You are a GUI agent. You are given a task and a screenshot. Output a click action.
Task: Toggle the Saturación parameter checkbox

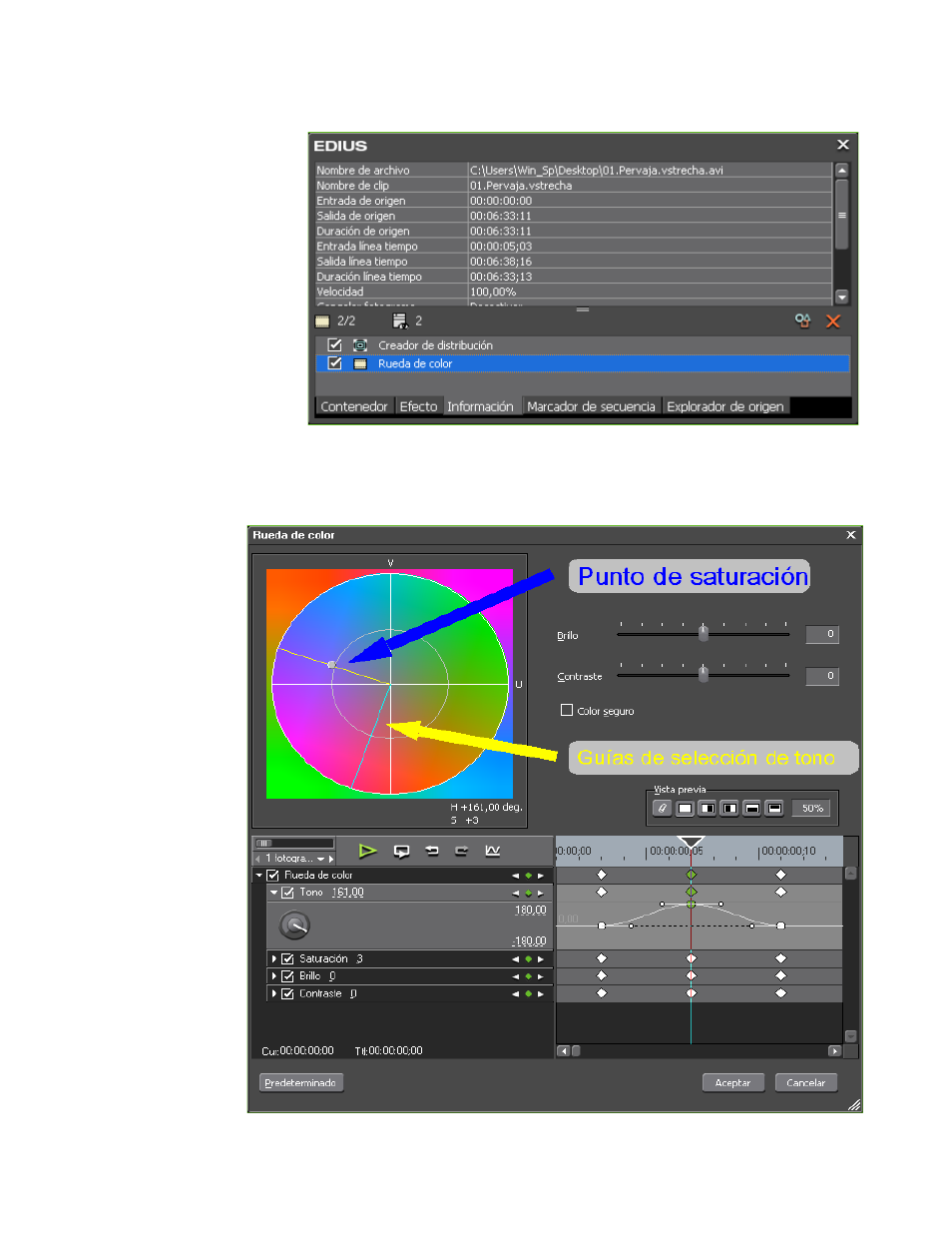click(x=287, y=958)
